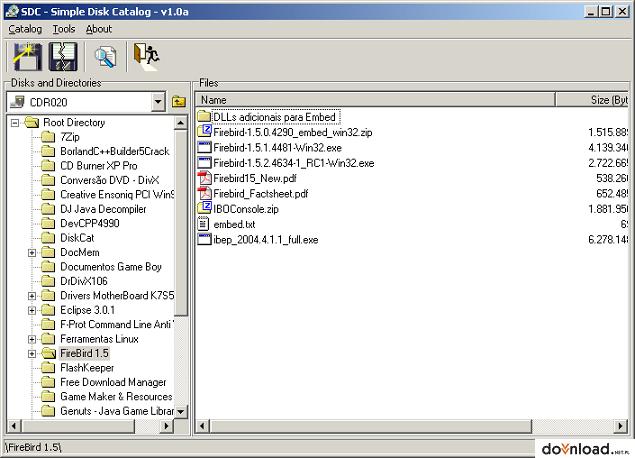The image size is (635, 458).
Task: Select CD Burner XP Pro folder
Action: [x=99, y=166]
